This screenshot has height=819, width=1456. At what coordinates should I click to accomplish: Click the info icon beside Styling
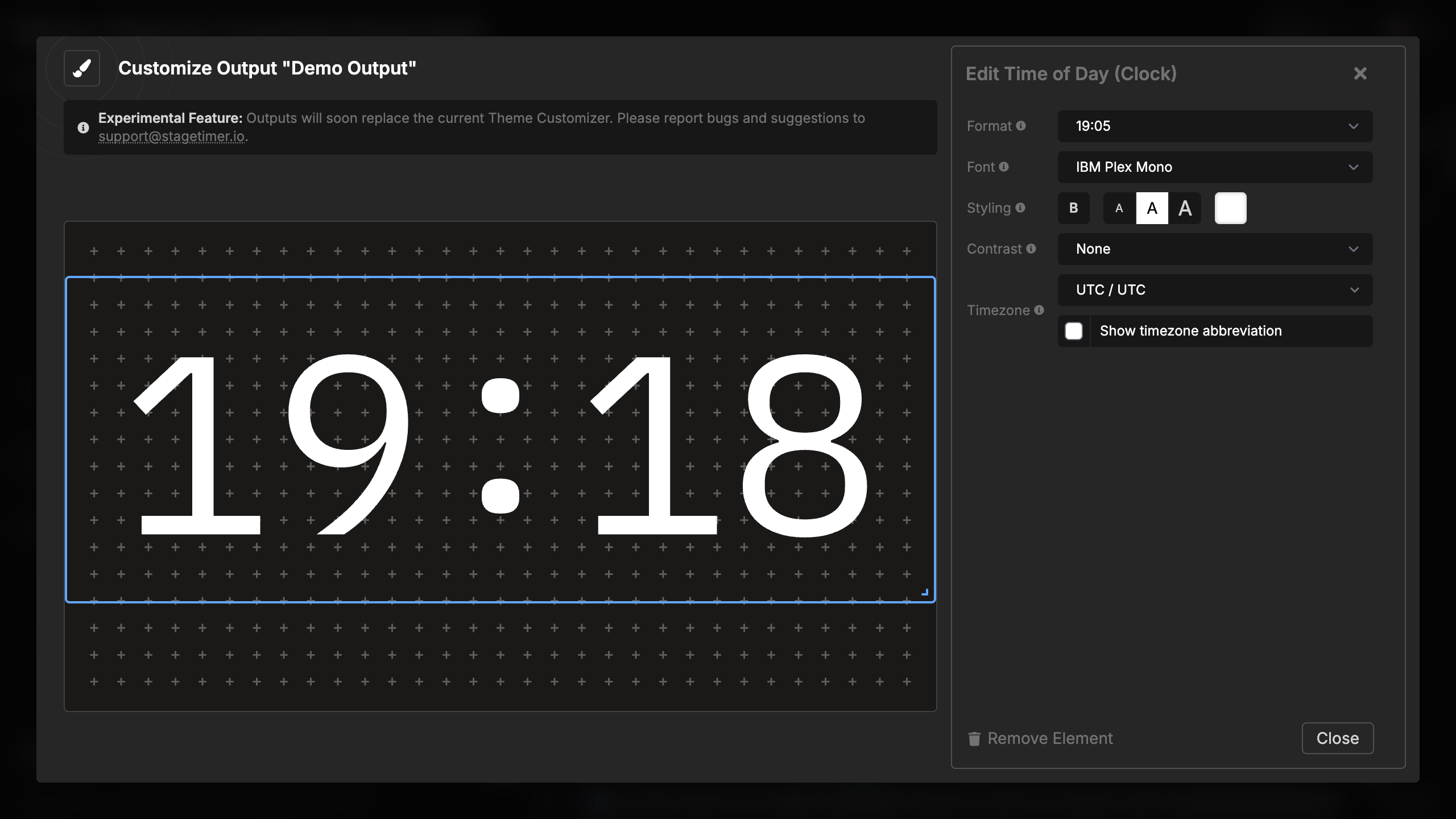(1021, 208)
